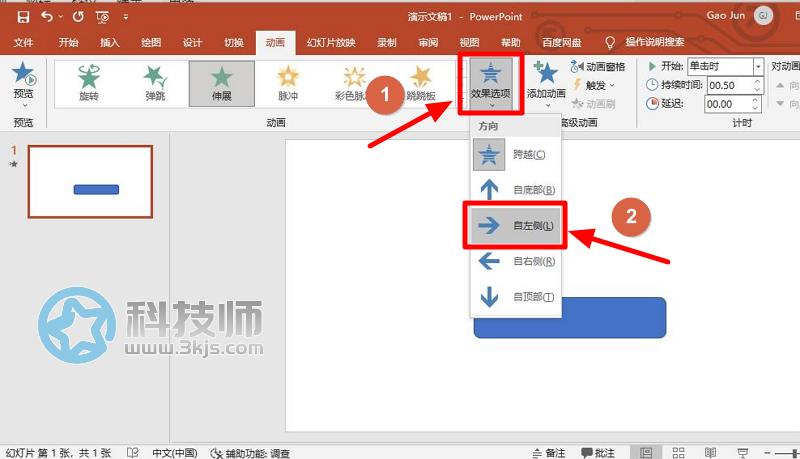Click the animation star marker beside slide 1
Viewport: 800px width, 459px height.
(x=14, y=164)
